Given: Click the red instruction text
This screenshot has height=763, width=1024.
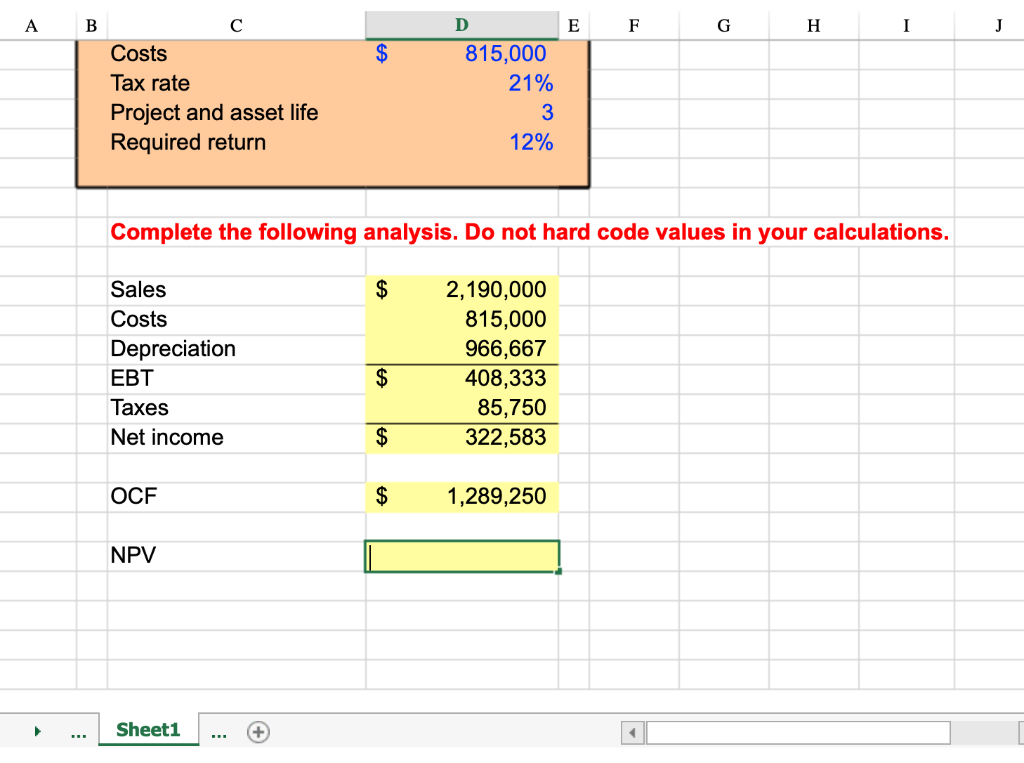Looking at the screenshot, I should pyautogui.click(x=530, y=232).
